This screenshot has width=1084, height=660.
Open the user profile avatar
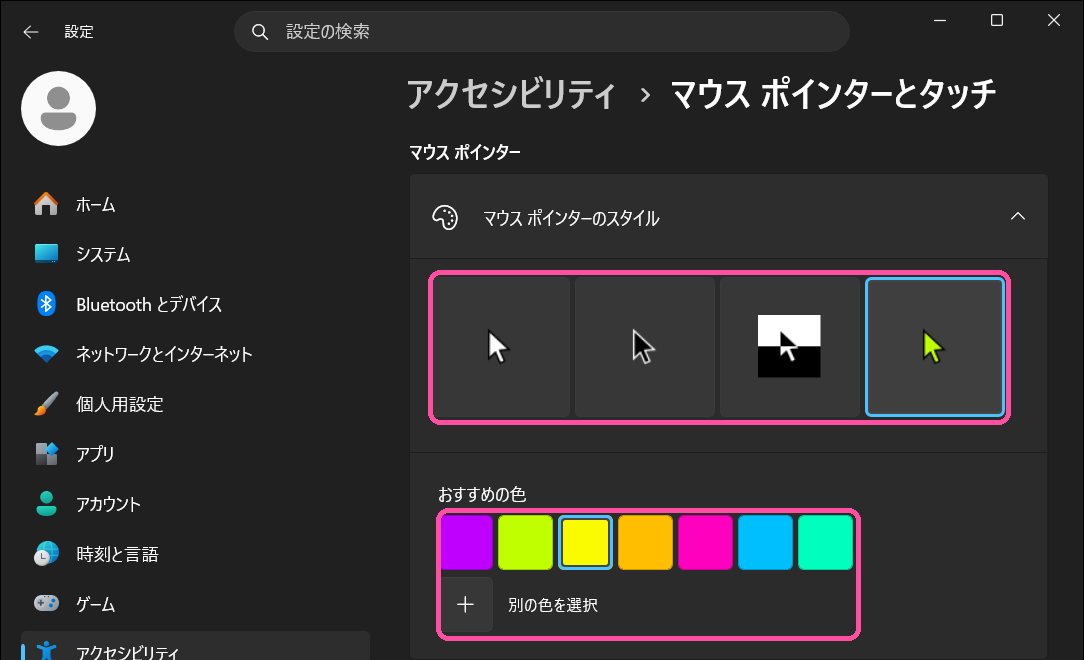click(x=59, y=109)
